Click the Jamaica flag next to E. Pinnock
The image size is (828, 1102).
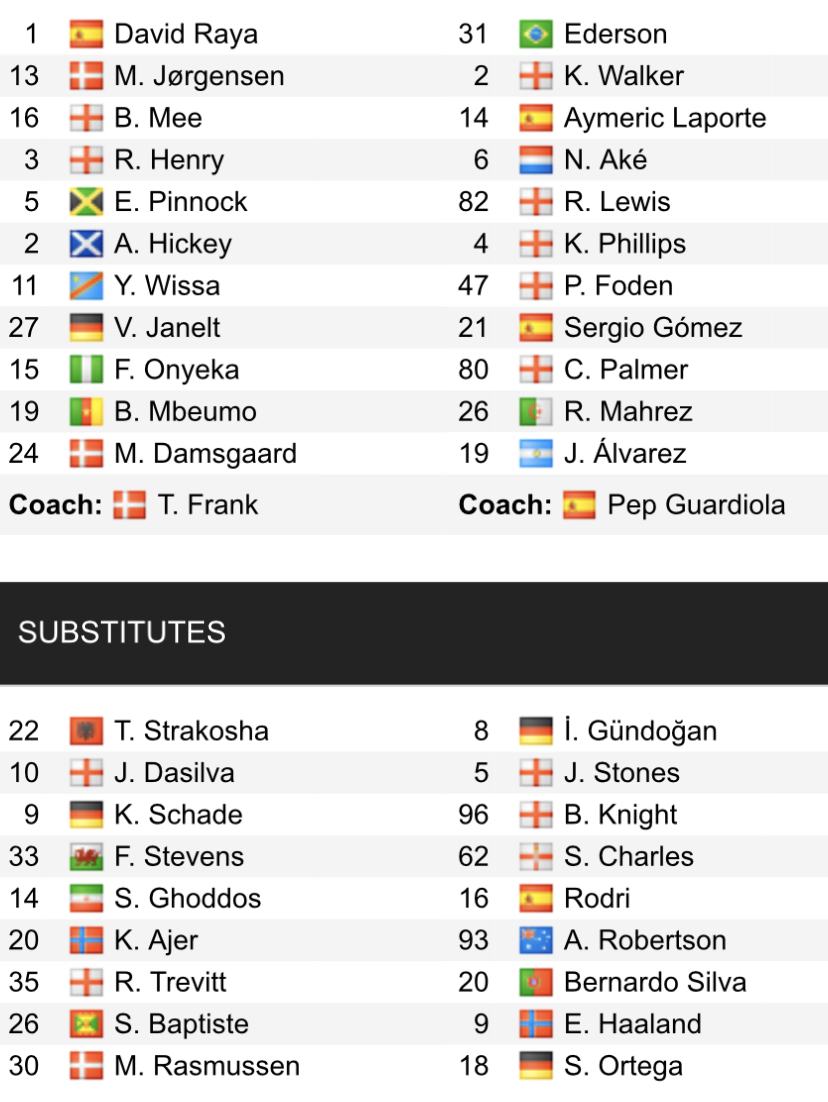click(x=86, y=202)
